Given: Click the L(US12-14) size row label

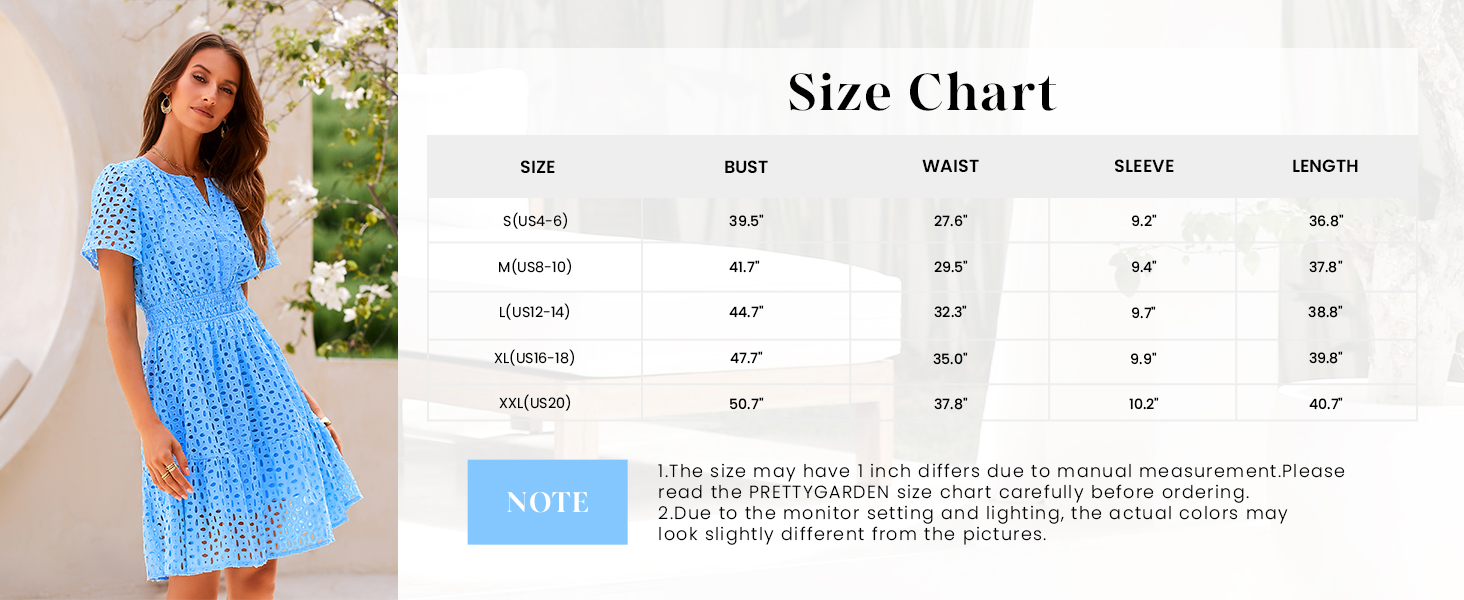Looking at the screenshot, I should (535, 312).
